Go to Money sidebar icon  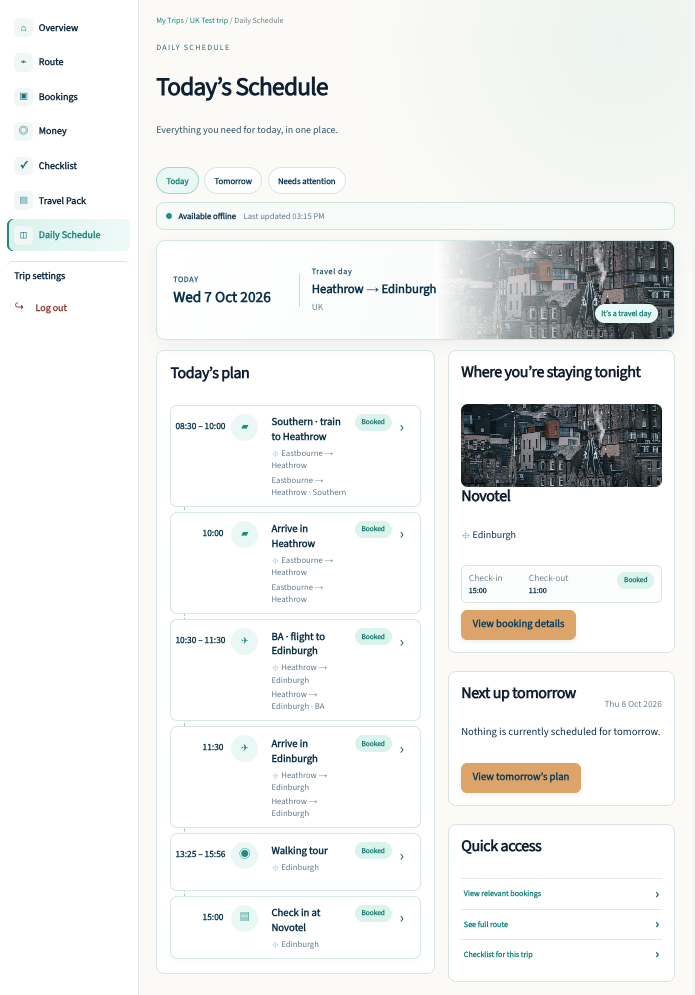point(23,131)
